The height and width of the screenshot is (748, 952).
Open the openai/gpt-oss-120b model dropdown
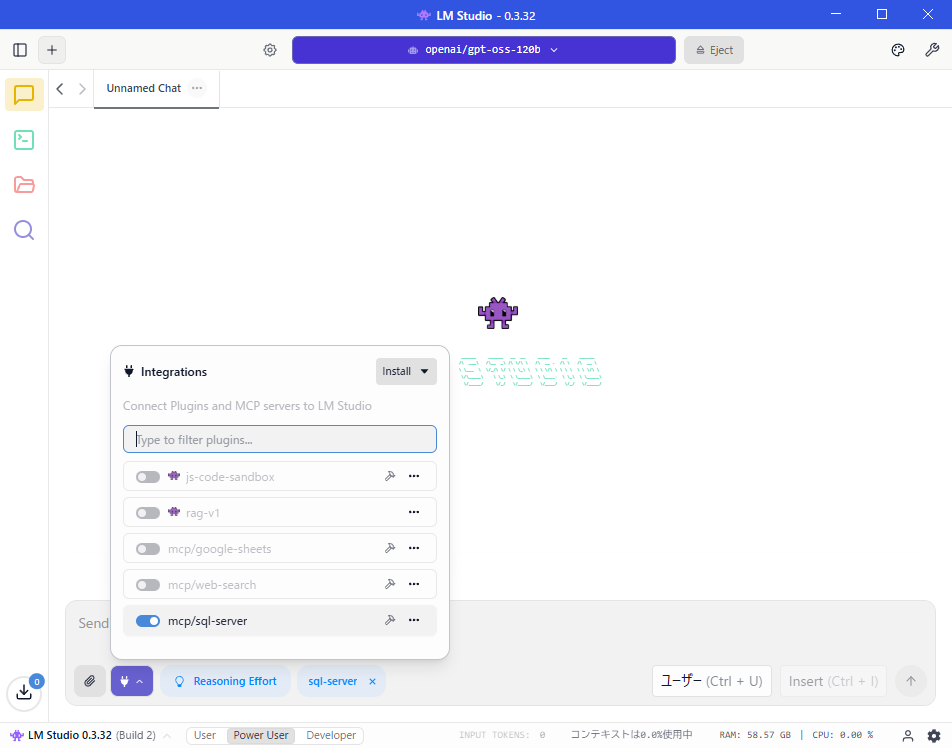(483, 49)
